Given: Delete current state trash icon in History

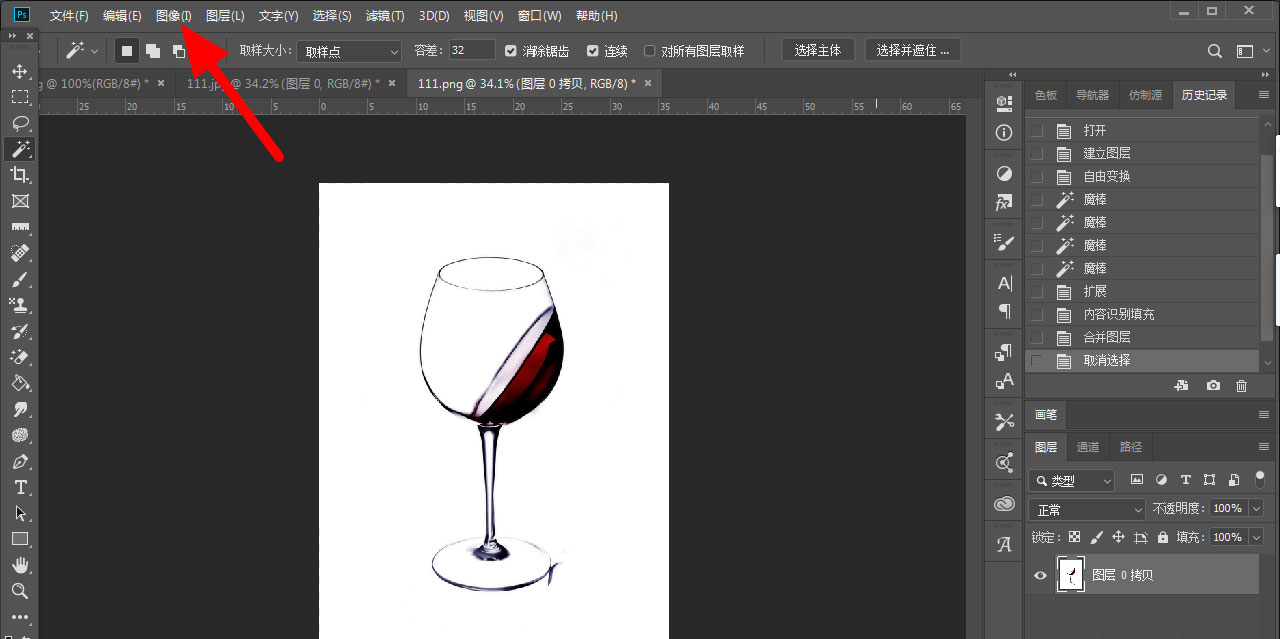Looking at the screenshot, I should (x=1241, y=385).
